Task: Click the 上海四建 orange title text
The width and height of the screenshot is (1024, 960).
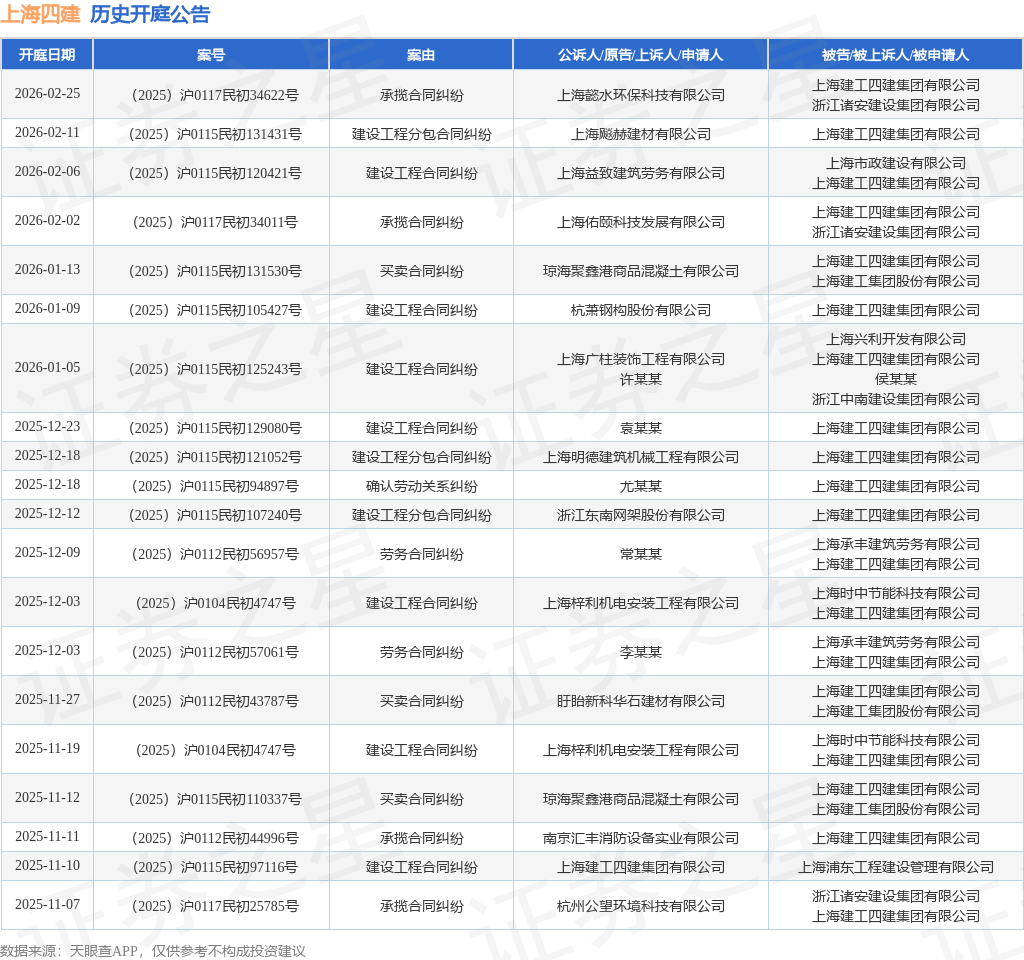Action: click(40, 14)
